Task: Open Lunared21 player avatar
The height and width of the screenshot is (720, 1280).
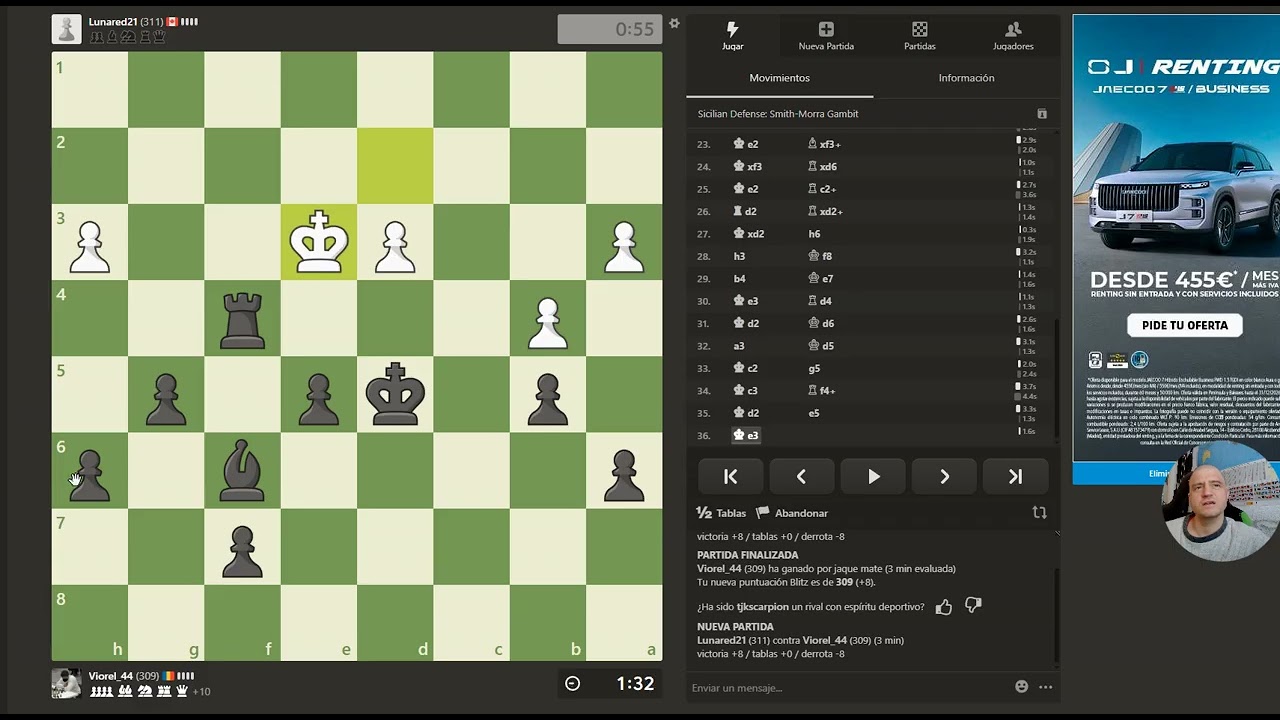Action: [66, 29]
